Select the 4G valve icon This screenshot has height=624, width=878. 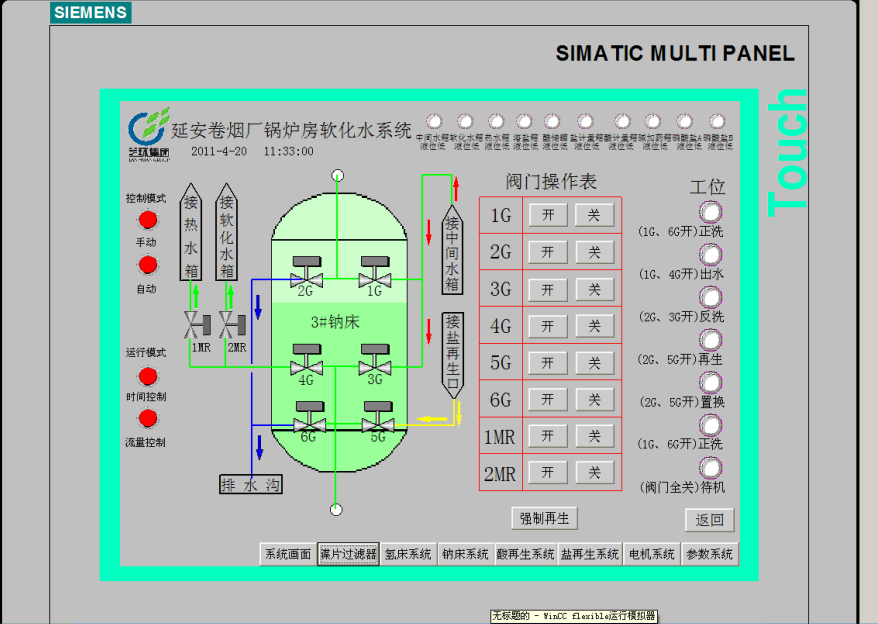pos(306,359)
